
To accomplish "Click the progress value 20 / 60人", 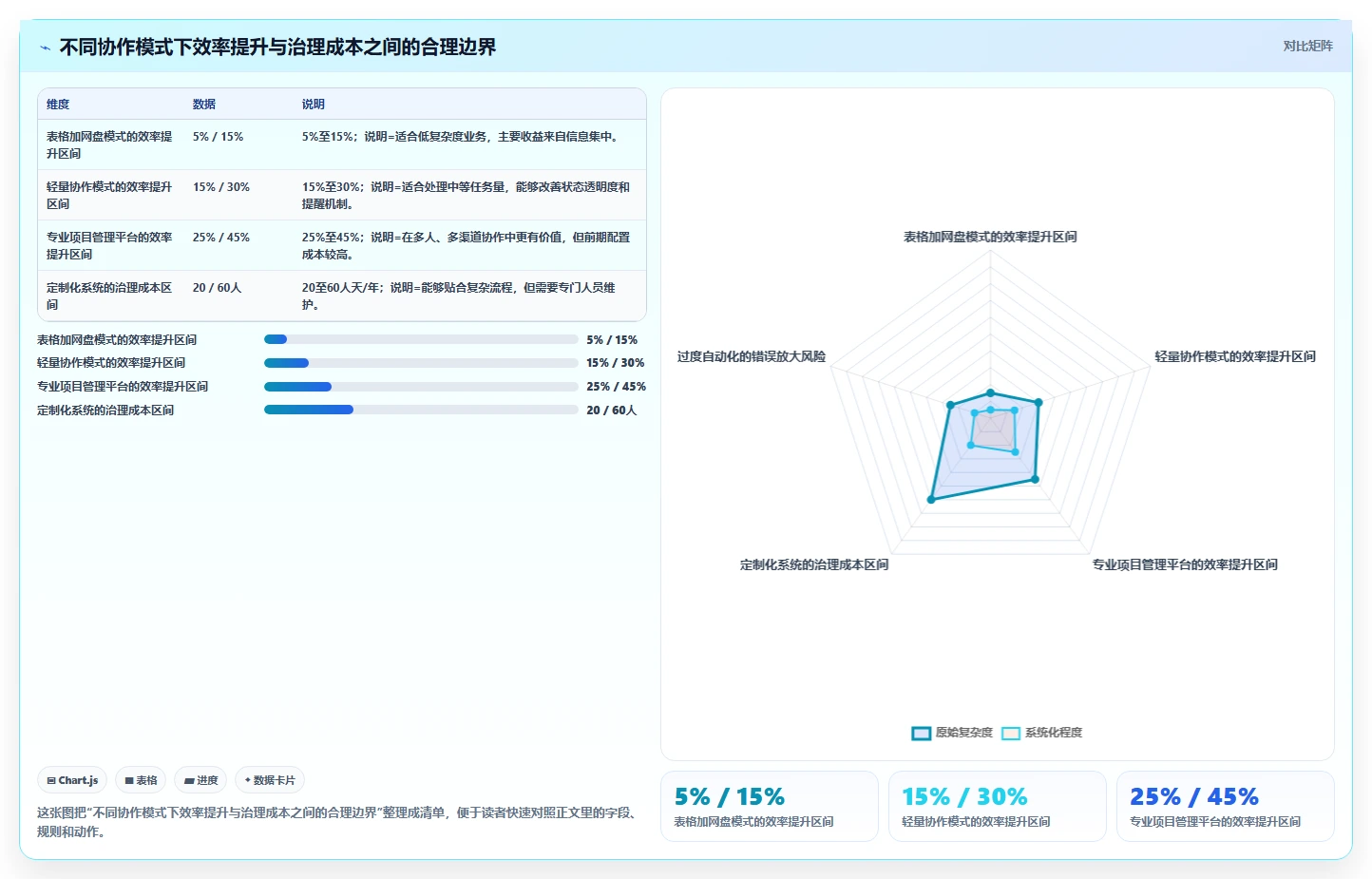I will pos(612,411).
